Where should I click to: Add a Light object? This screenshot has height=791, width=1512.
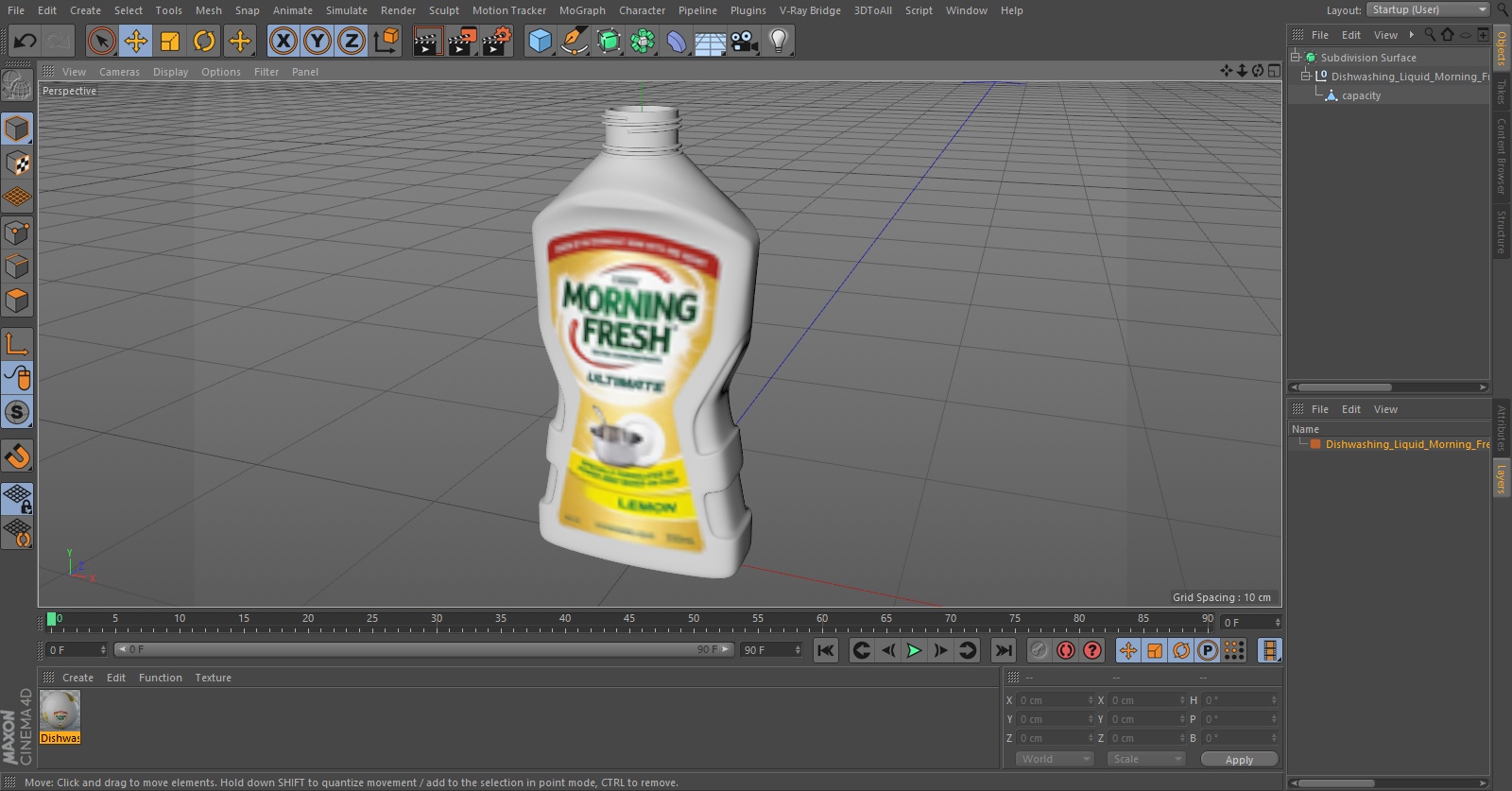[779, 41]
